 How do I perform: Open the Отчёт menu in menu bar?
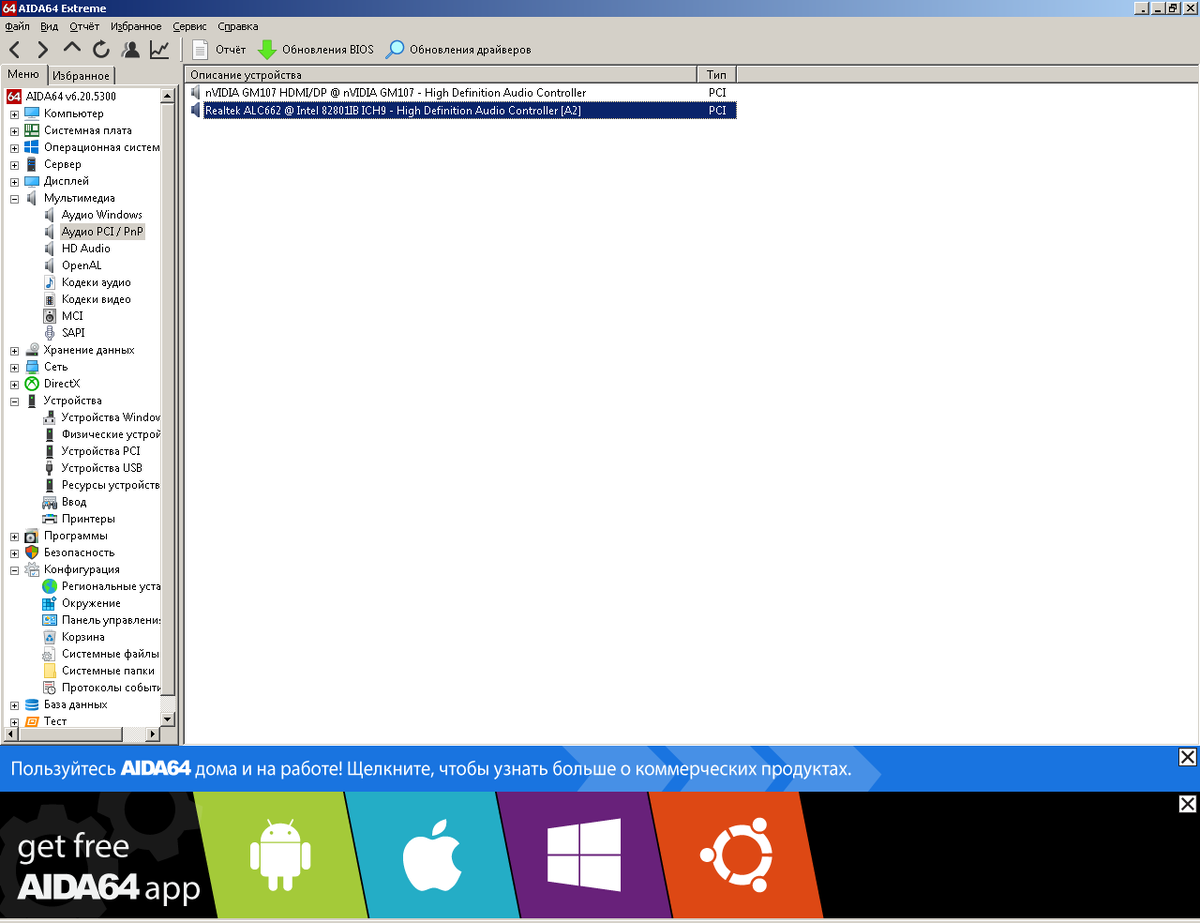[84, 26]
